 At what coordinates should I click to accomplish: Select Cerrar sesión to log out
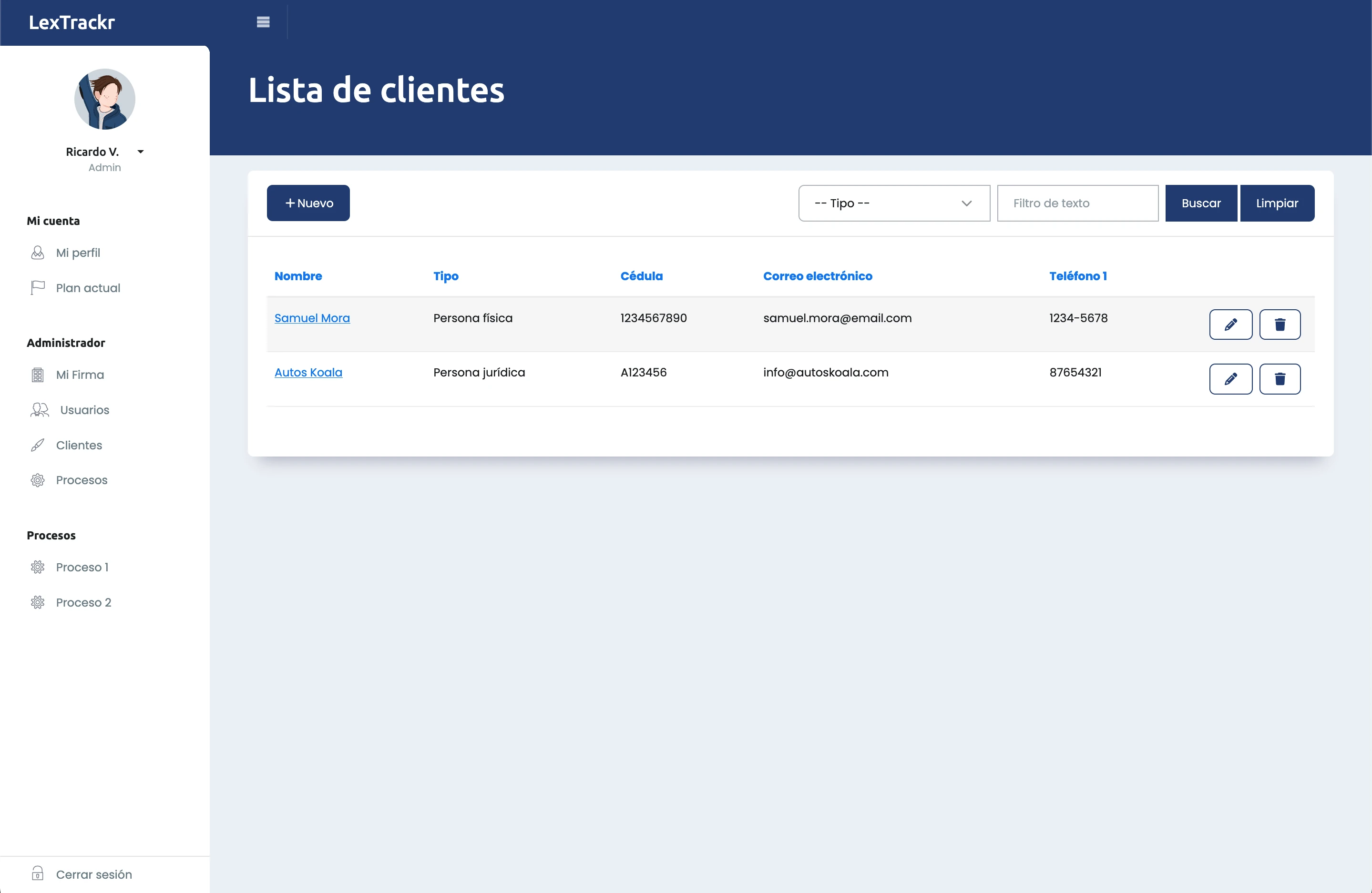coord(94,874)
